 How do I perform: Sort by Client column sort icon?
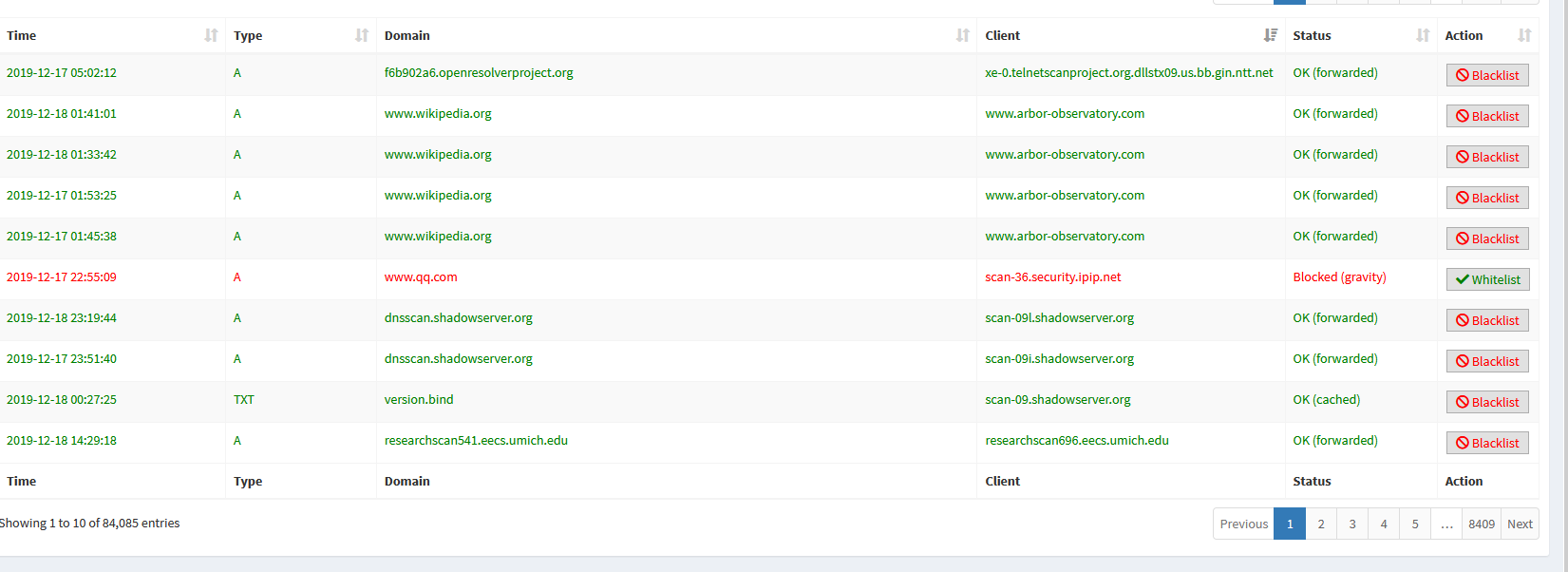(x=1270, y=35)
